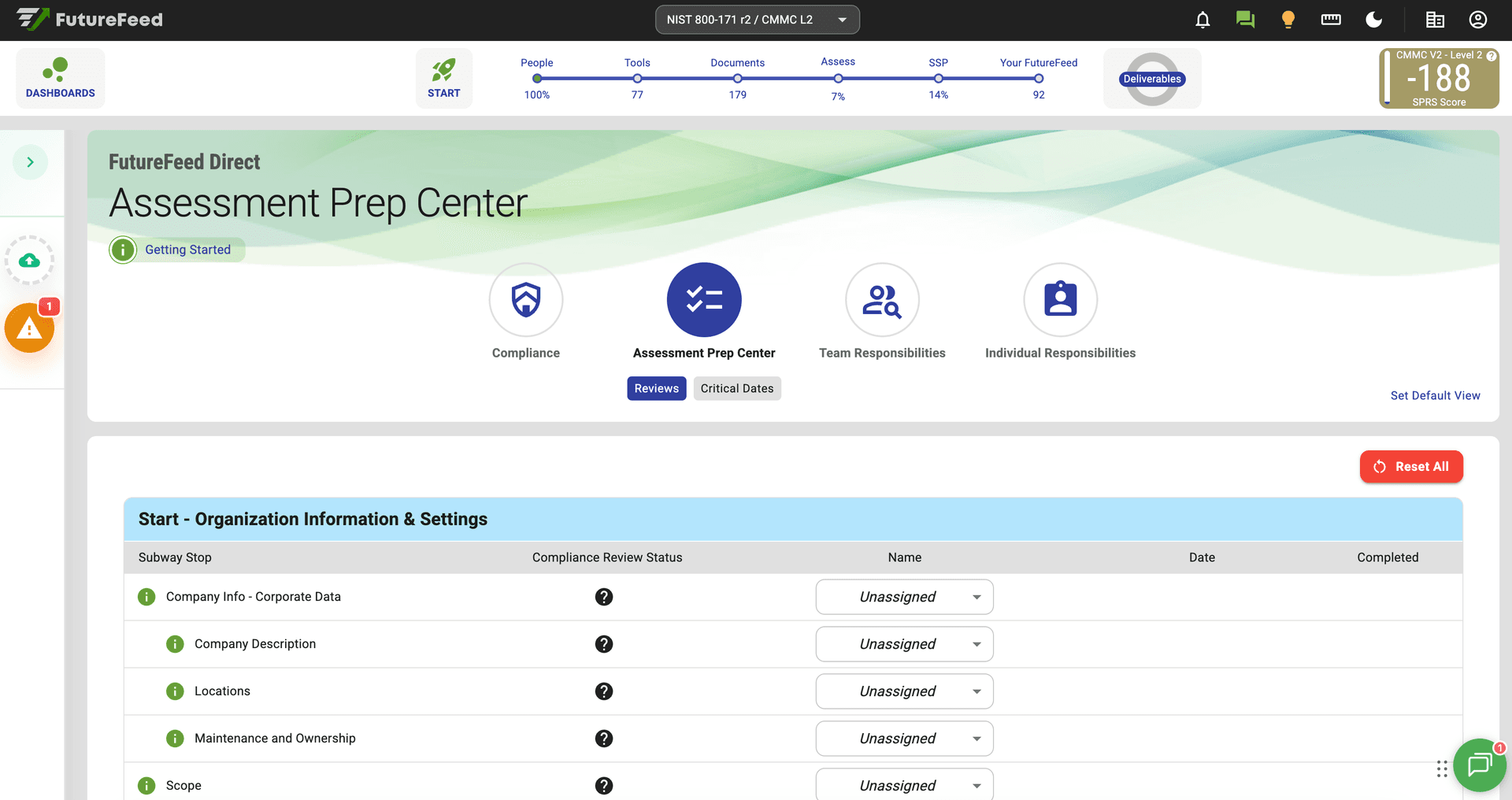Open the live chat bubble widget

[1480, 765]
